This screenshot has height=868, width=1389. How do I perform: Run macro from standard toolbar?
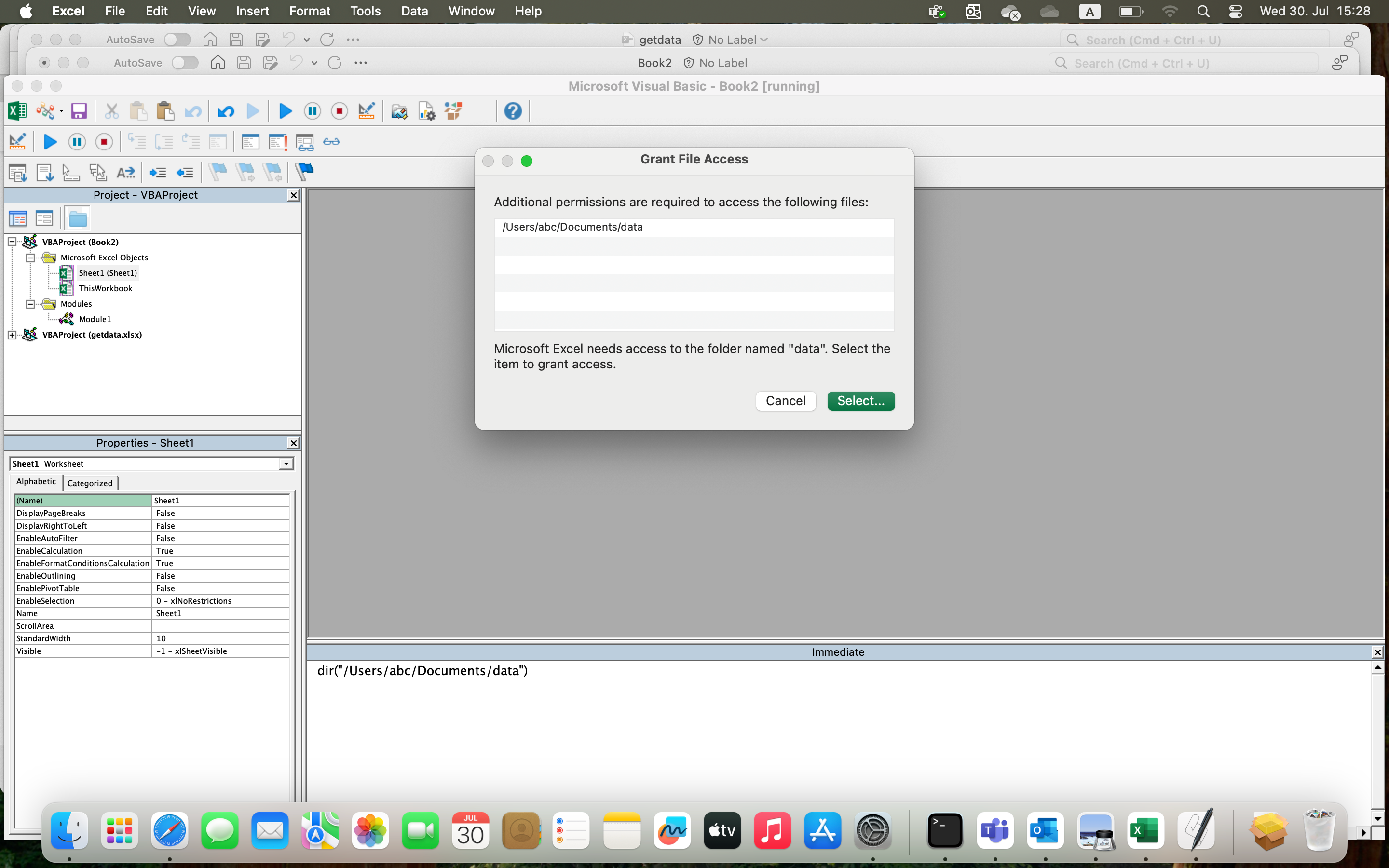click(x=285, y=111)
